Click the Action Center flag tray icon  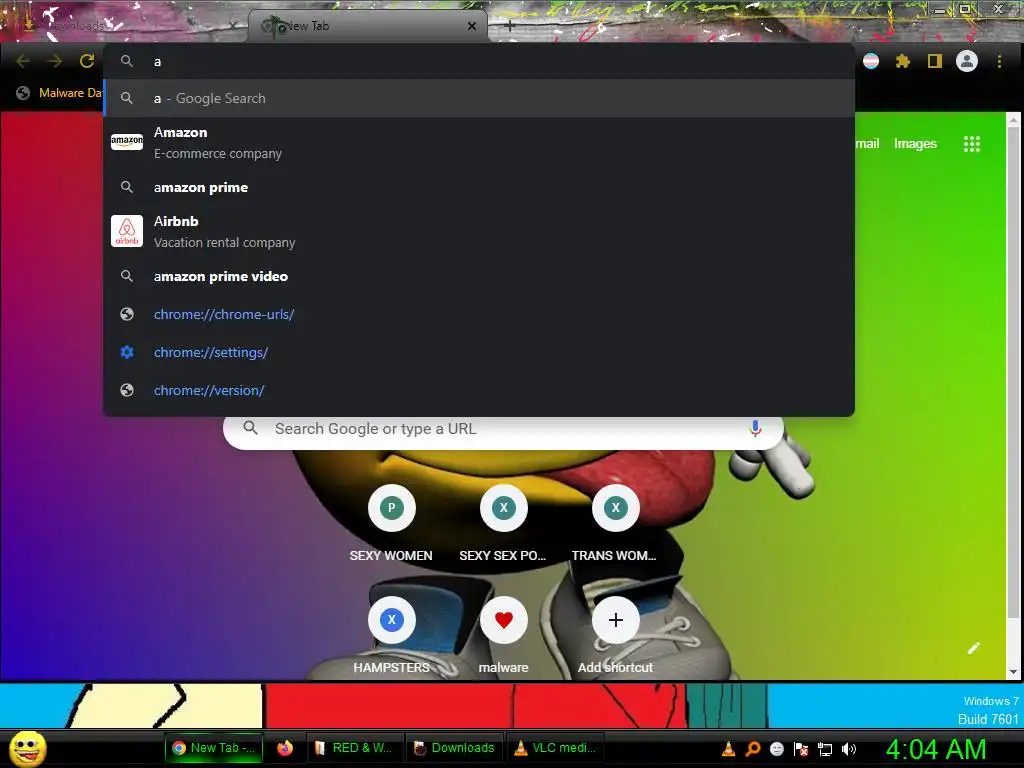click(x=801, y=749)
